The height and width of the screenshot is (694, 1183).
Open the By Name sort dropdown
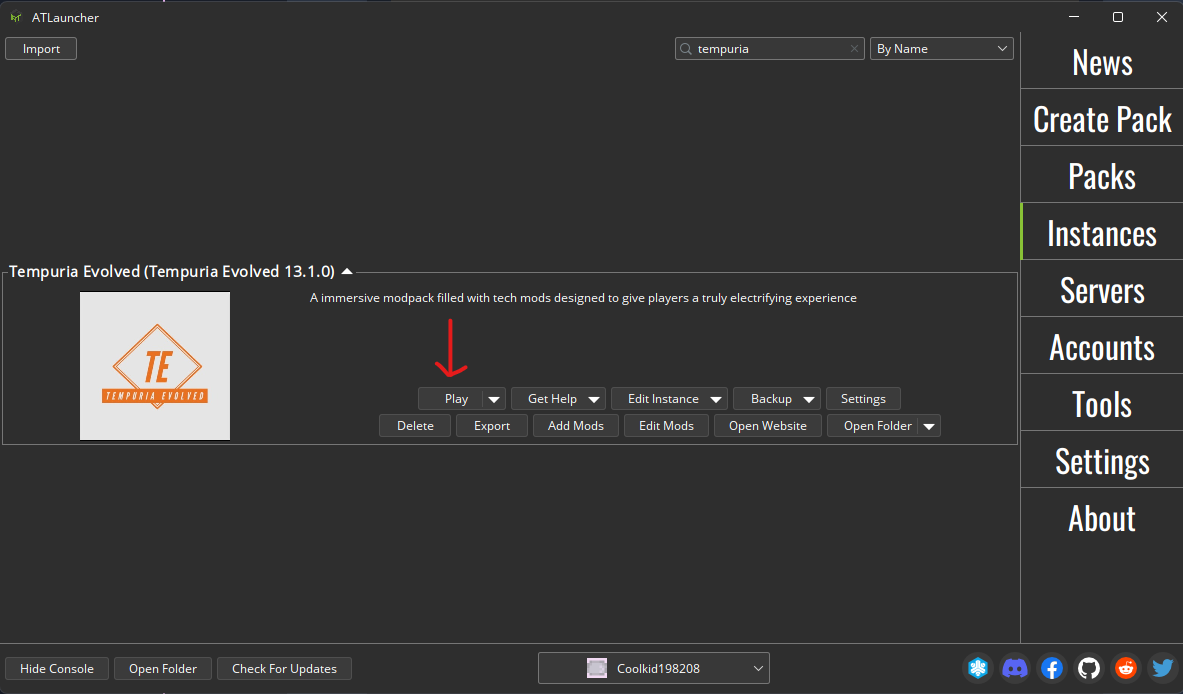click(942, 49)
